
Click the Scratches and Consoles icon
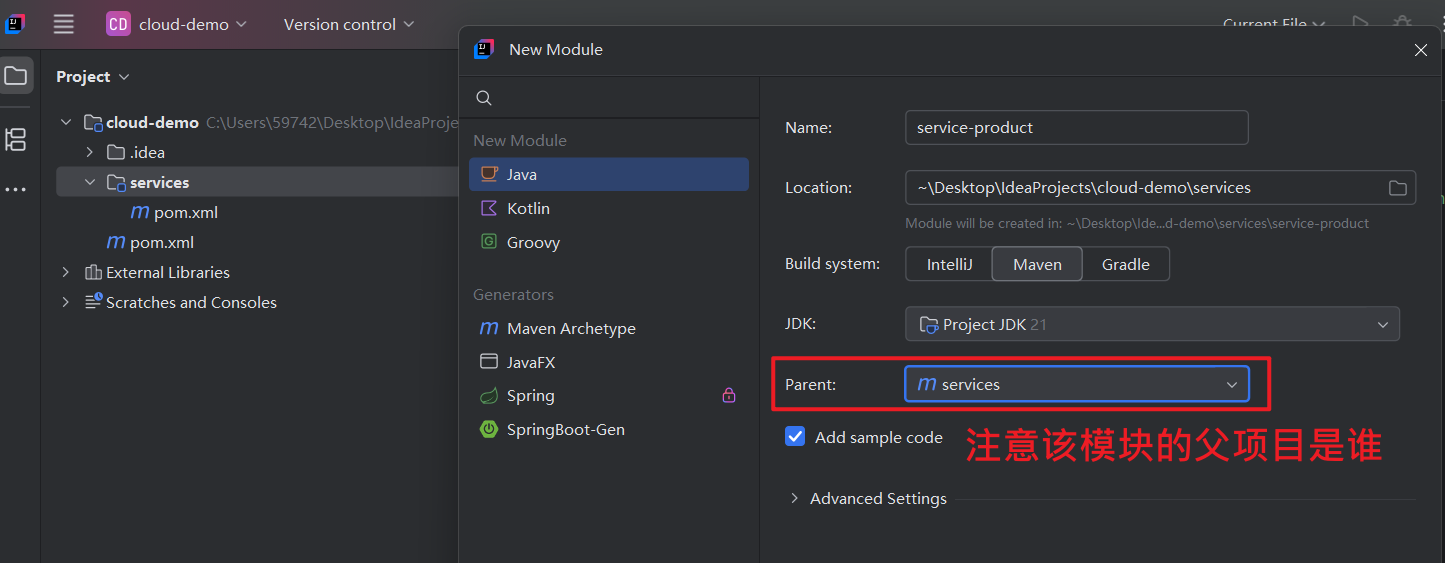coord(94,302)
